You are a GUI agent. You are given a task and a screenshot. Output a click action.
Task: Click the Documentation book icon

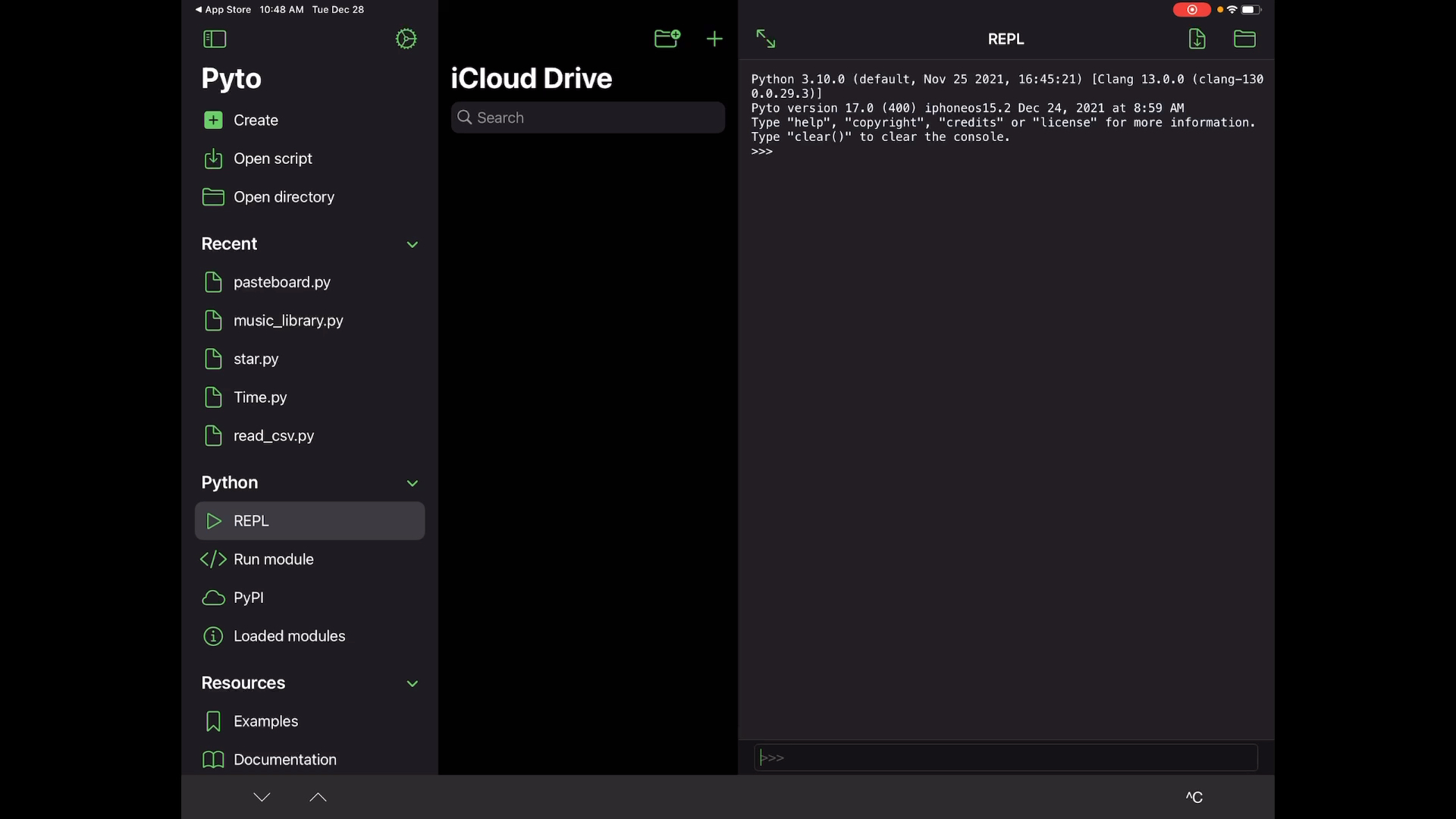click(x=213, y=760)
